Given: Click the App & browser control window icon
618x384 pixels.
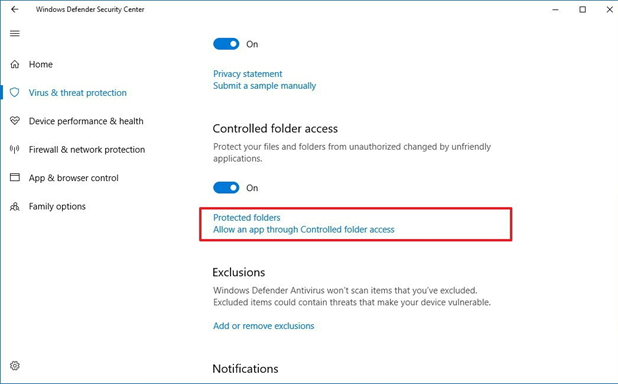Looking at the screenshot, I should click(15, 177).
